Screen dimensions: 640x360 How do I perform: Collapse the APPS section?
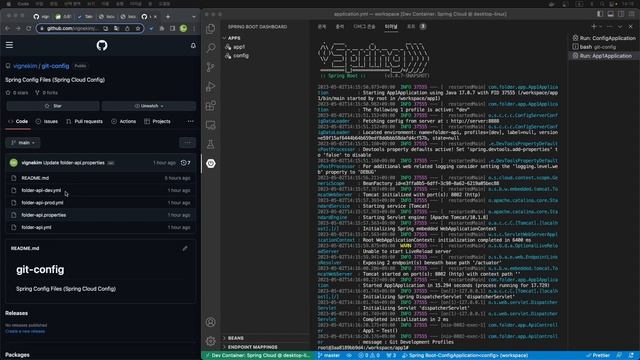coord(234,38)
